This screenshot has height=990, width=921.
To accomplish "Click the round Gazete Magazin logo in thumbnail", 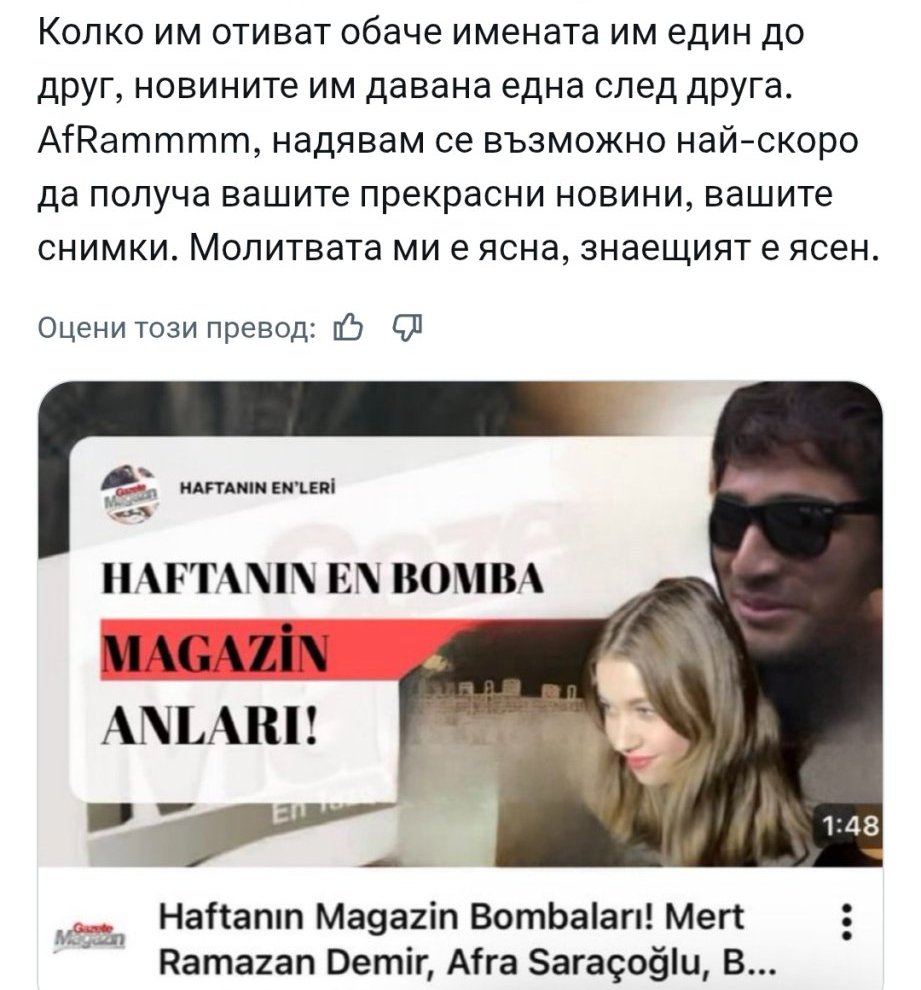I will point(131,494).
